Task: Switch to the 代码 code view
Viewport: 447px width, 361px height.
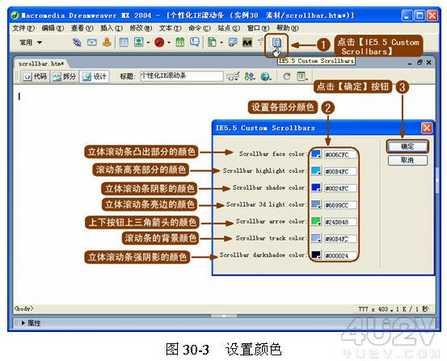Action: click(x=35, y=77)
